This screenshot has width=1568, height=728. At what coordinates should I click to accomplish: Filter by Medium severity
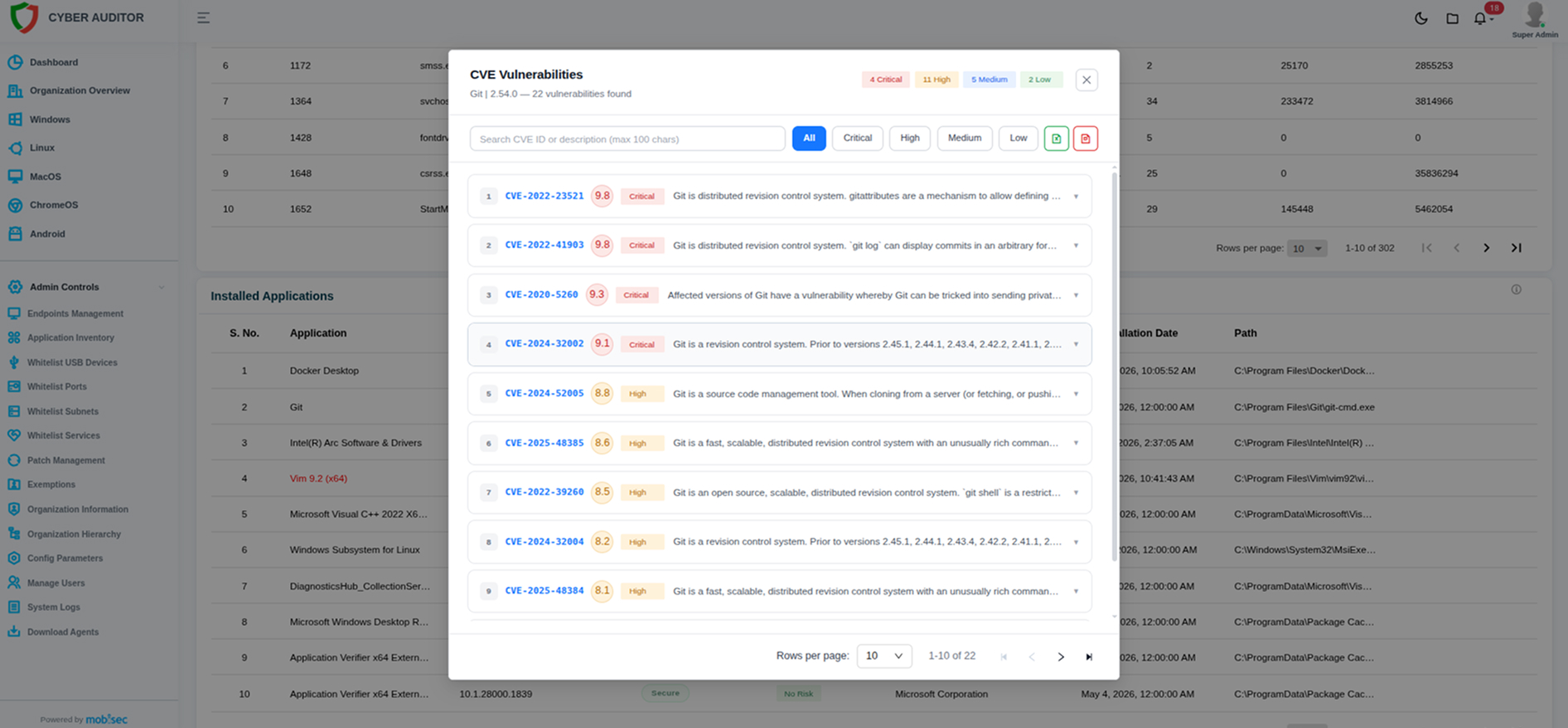(x=965, y=138)
